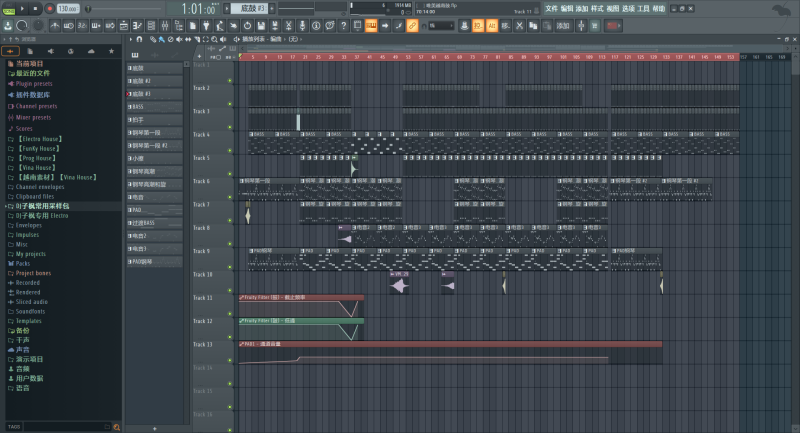
Task: Expand the 【Electro House】 folder
Action: pyautogui.click(x=40, y=138)
